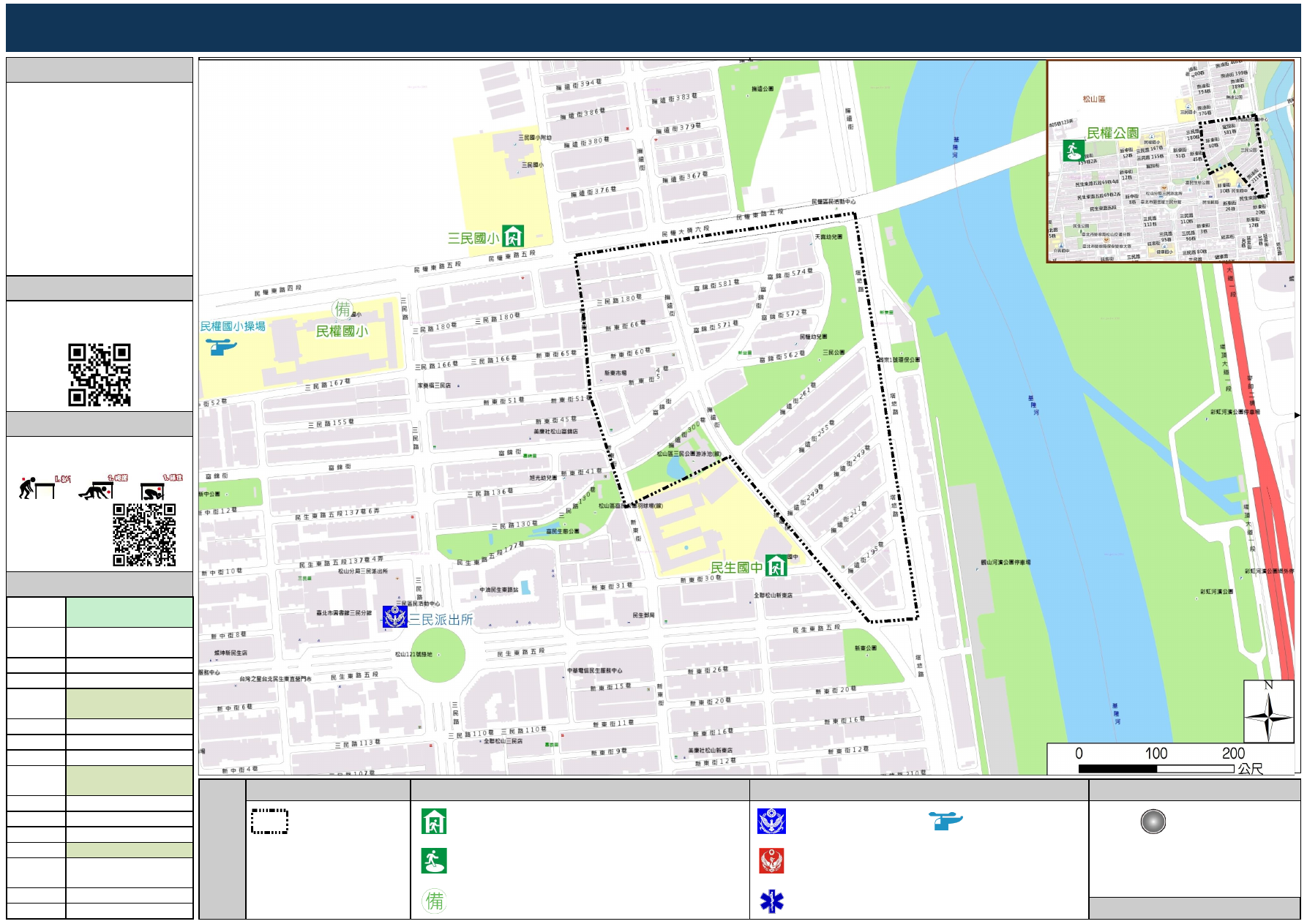Click the second green cell in left table
Image resolution: width=1307 pixels, height=924 pixels.
point(130,703)
